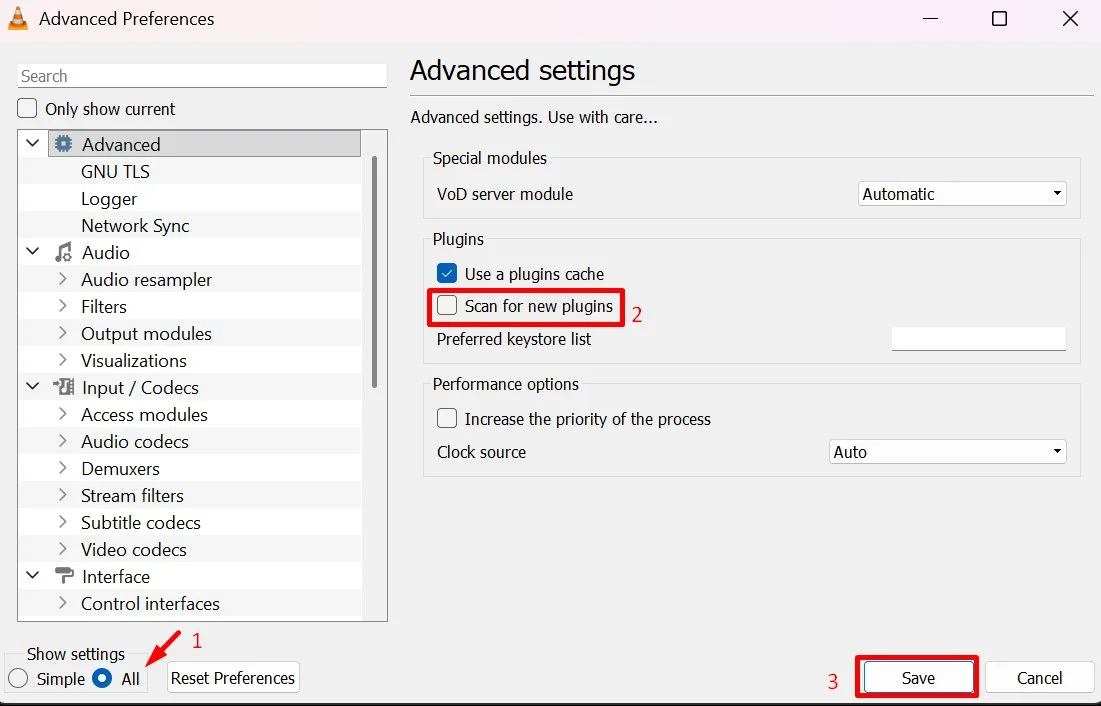Select Visualizations entry
1101x706 pixels.
tap(133, 360)
